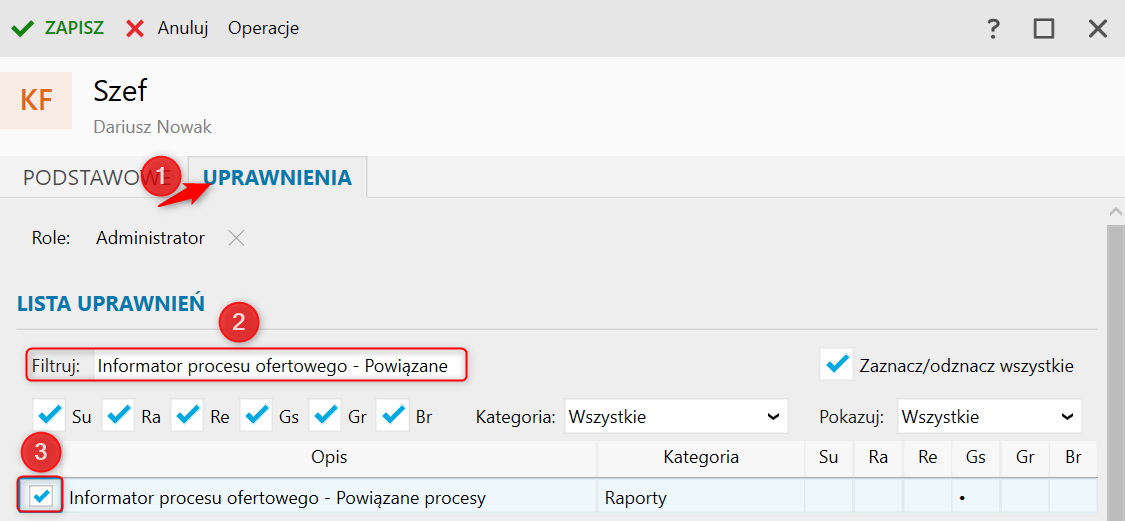The width and height of the screenshot is (1125, 521).
Task: Switch to the PODSTAWOWE tab
Action: pos(85,178)
